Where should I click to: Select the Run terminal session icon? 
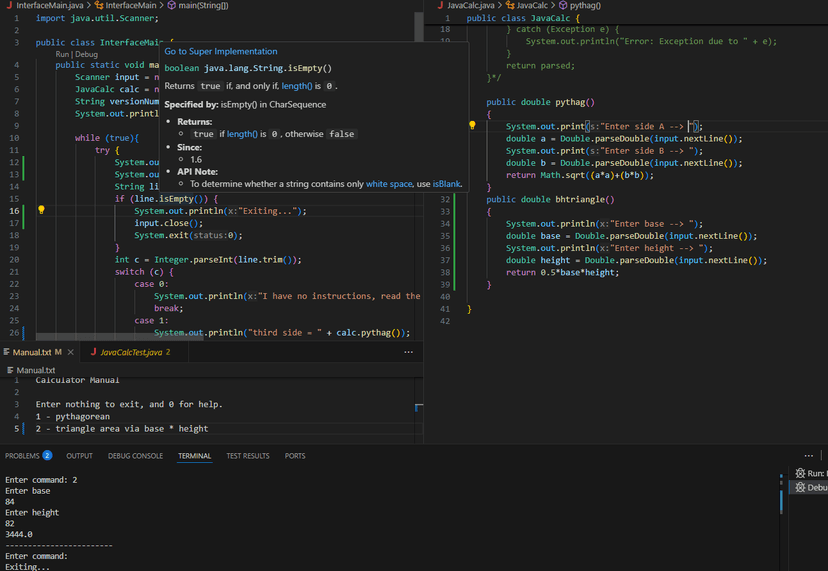point(799,473)
